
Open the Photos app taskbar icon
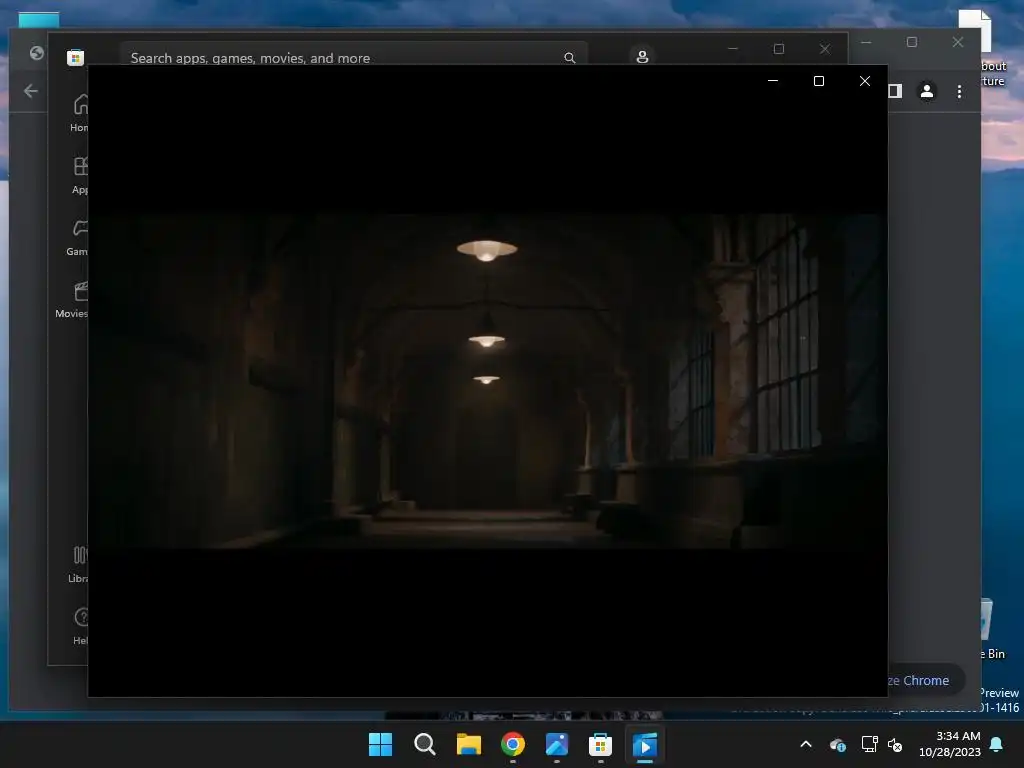pos(556,744)
